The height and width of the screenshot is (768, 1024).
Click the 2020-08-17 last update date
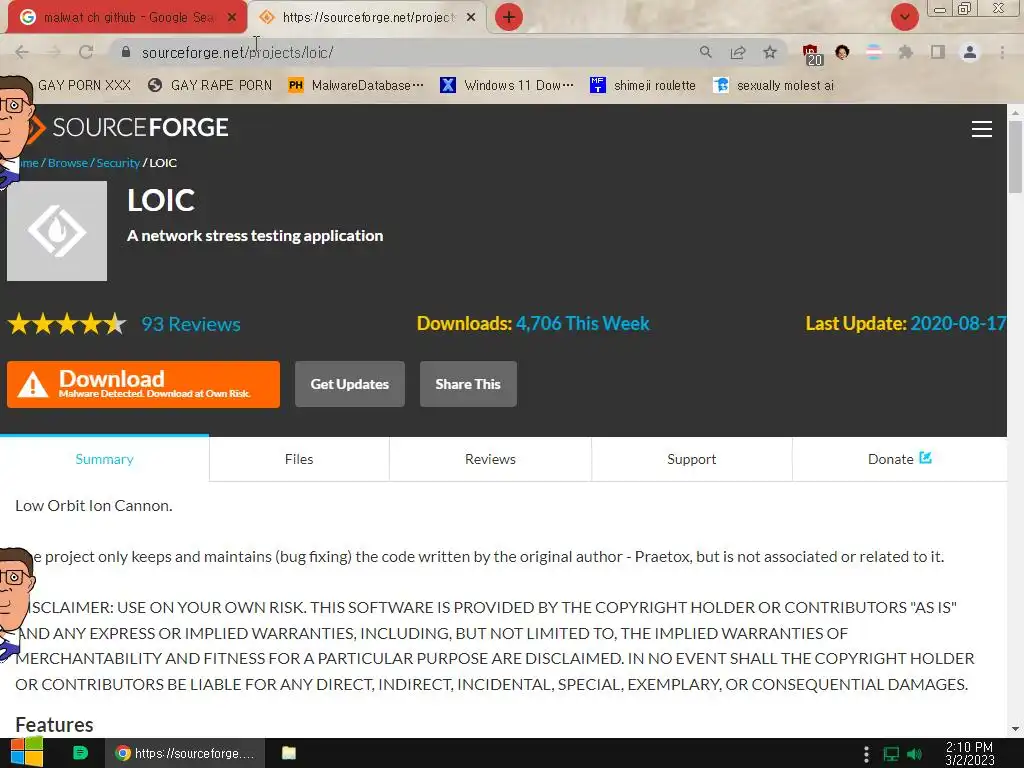[958, 323]
